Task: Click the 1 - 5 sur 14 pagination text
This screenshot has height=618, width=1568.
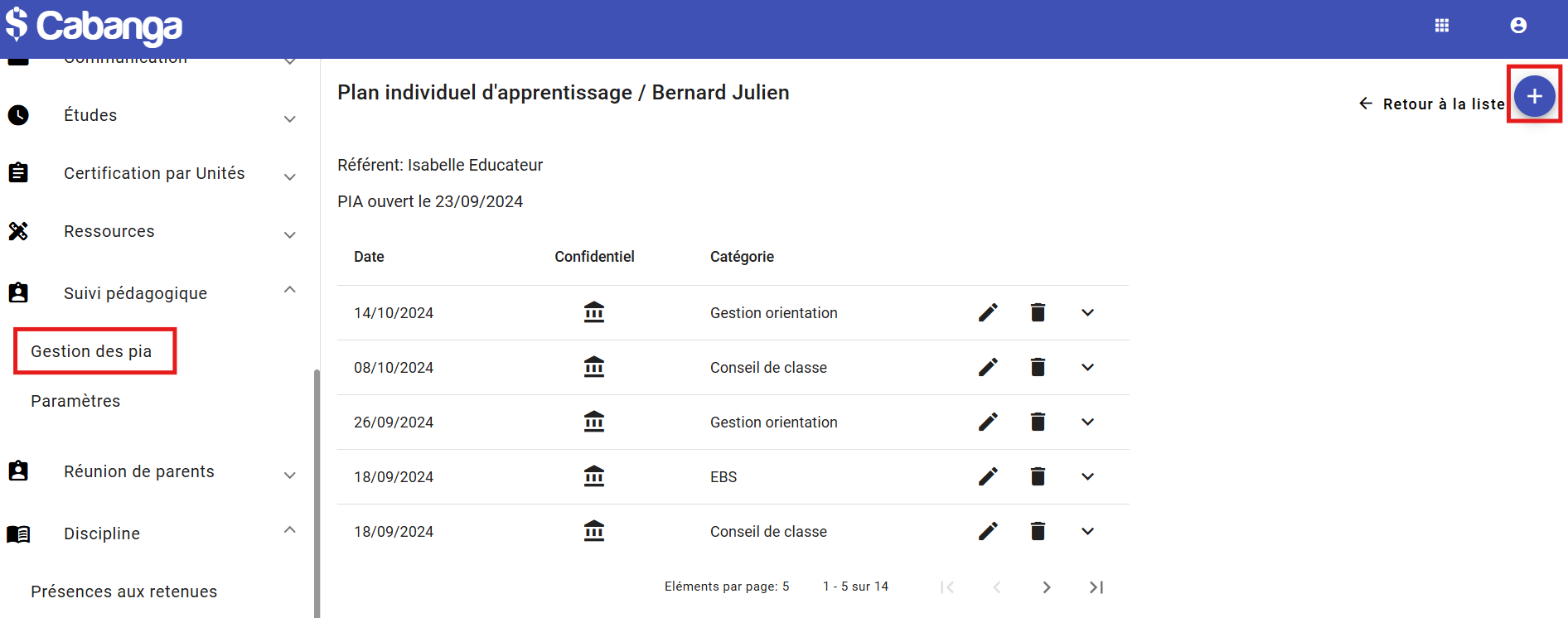Action: (x=855, y=587)
